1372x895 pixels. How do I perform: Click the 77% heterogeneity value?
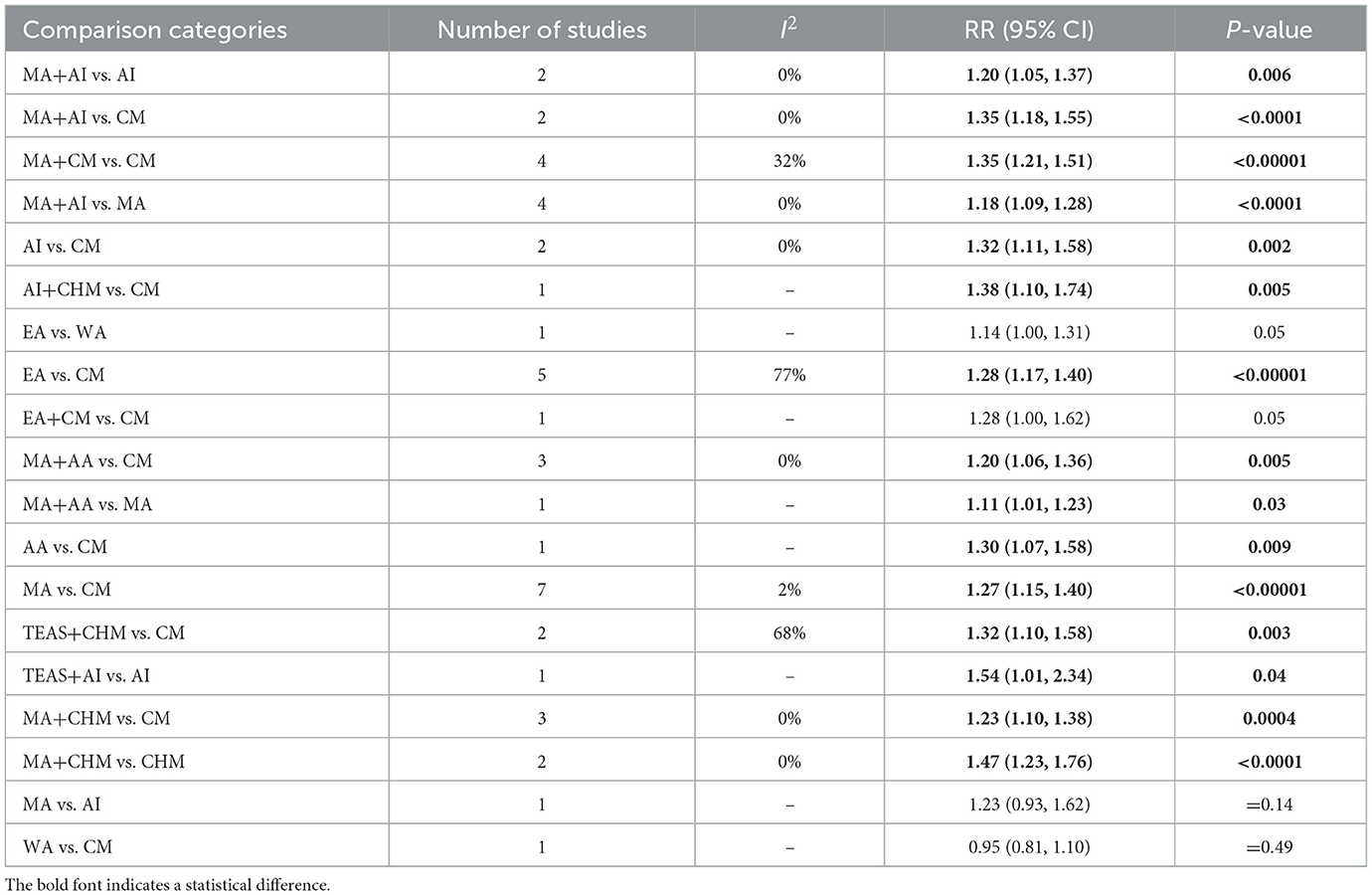coord(789,375)
